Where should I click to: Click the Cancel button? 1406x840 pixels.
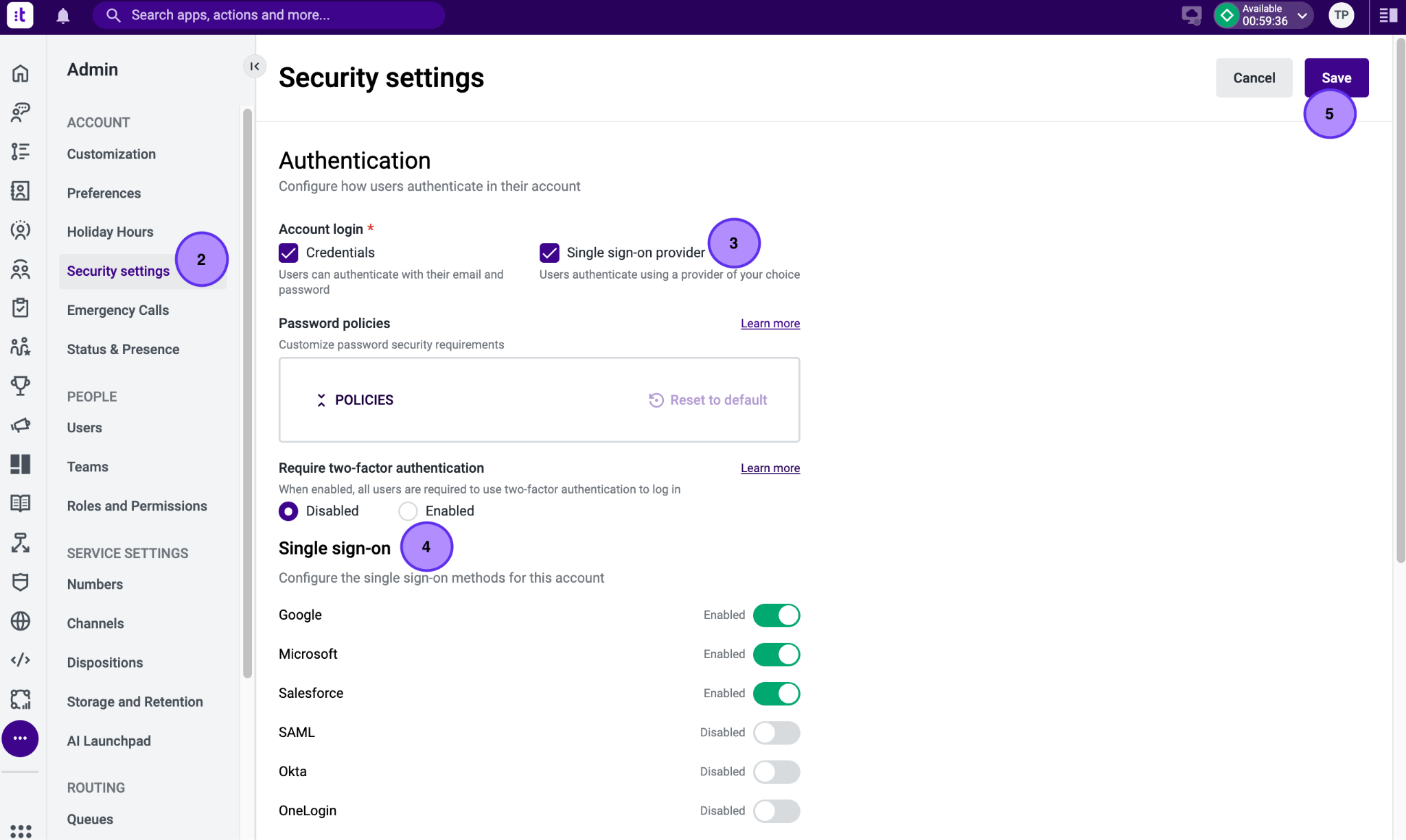point(1254,78)
